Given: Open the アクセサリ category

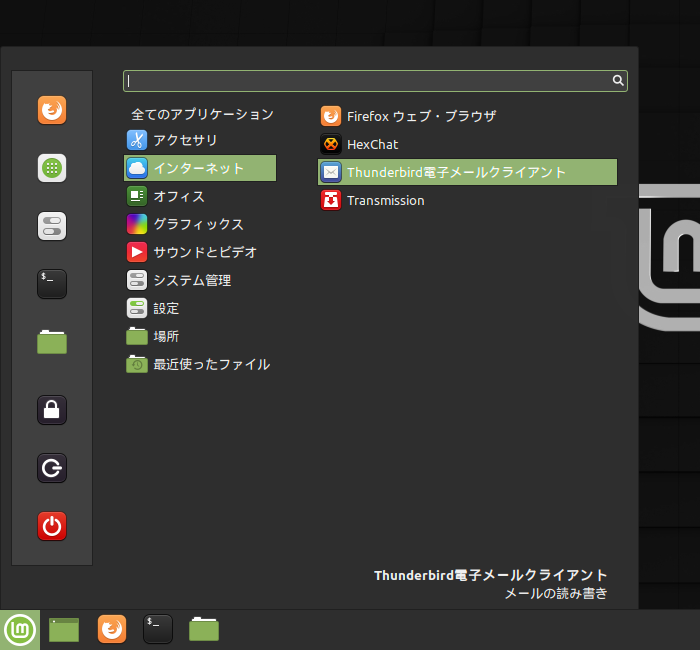Looking at the screenshot, I should [200, 140].
